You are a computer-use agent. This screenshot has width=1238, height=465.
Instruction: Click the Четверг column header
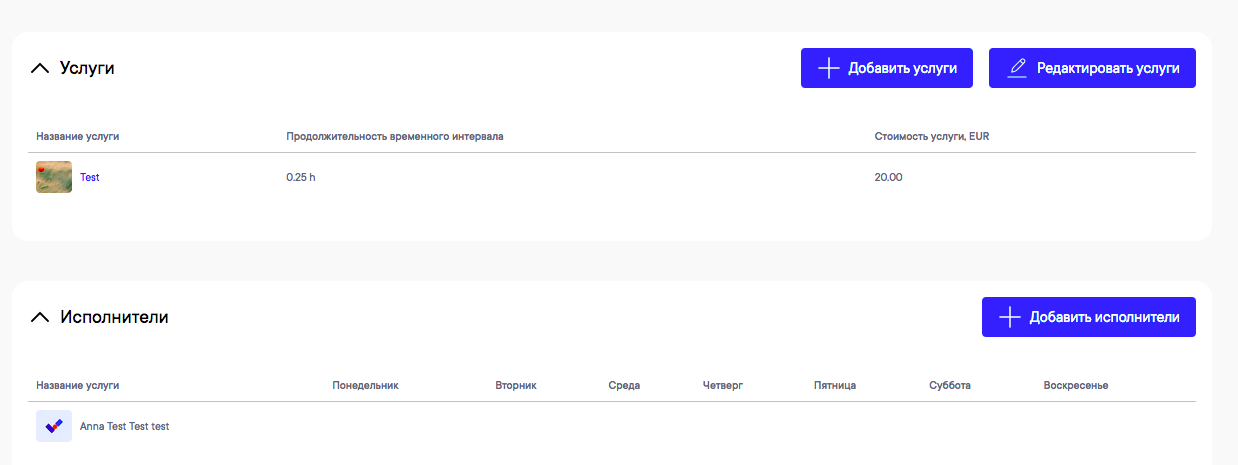tap(723, 385)
